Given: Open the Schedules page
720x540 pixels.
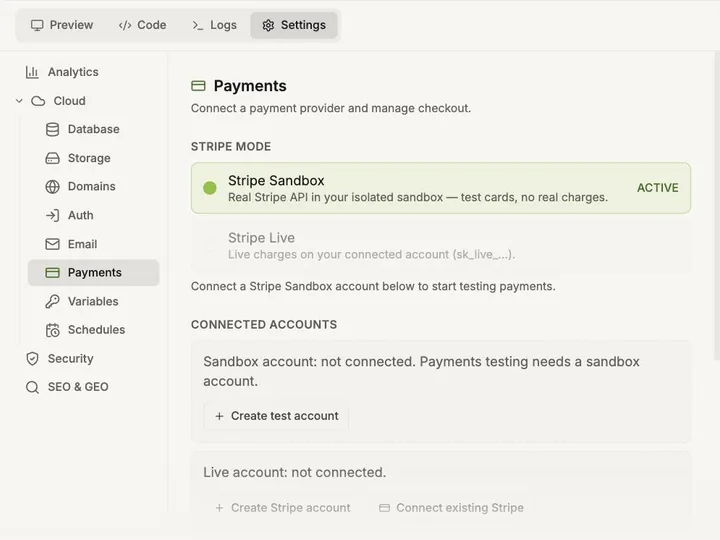Looking at the screenshot, I should tap(94, 330).
